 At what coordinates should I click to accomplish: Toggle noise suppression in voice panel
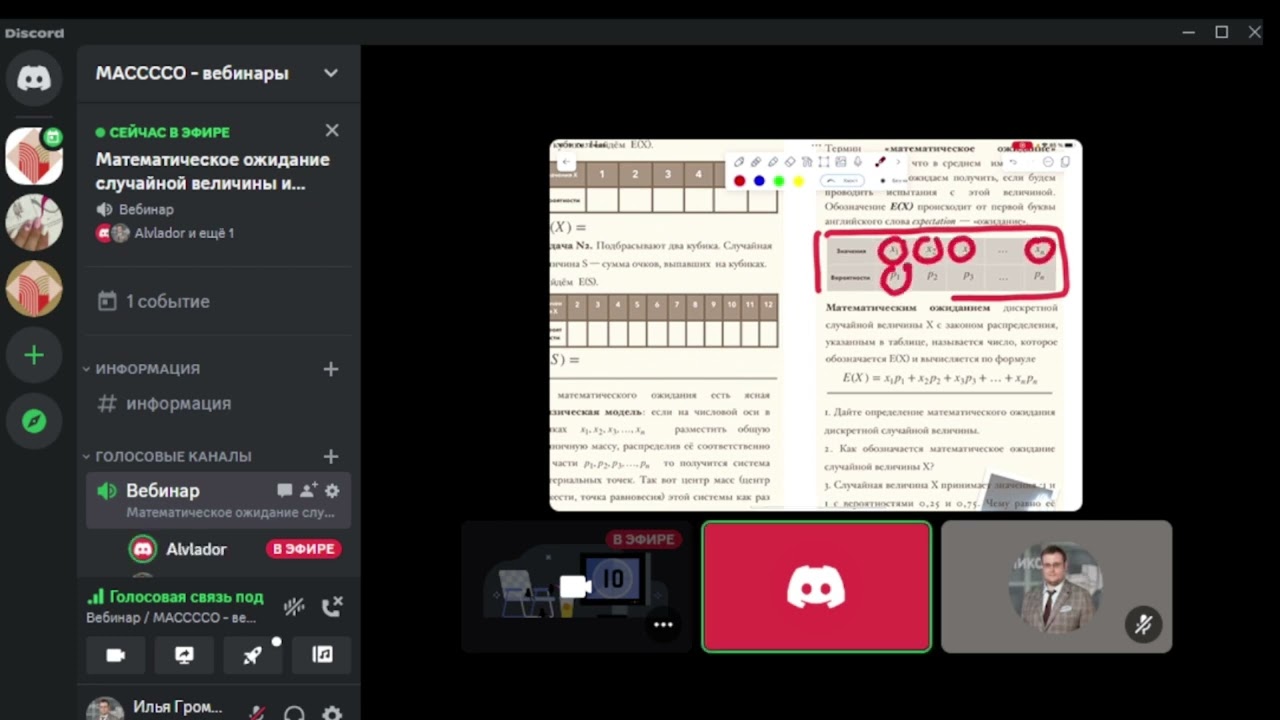click(x=293, y=606)
